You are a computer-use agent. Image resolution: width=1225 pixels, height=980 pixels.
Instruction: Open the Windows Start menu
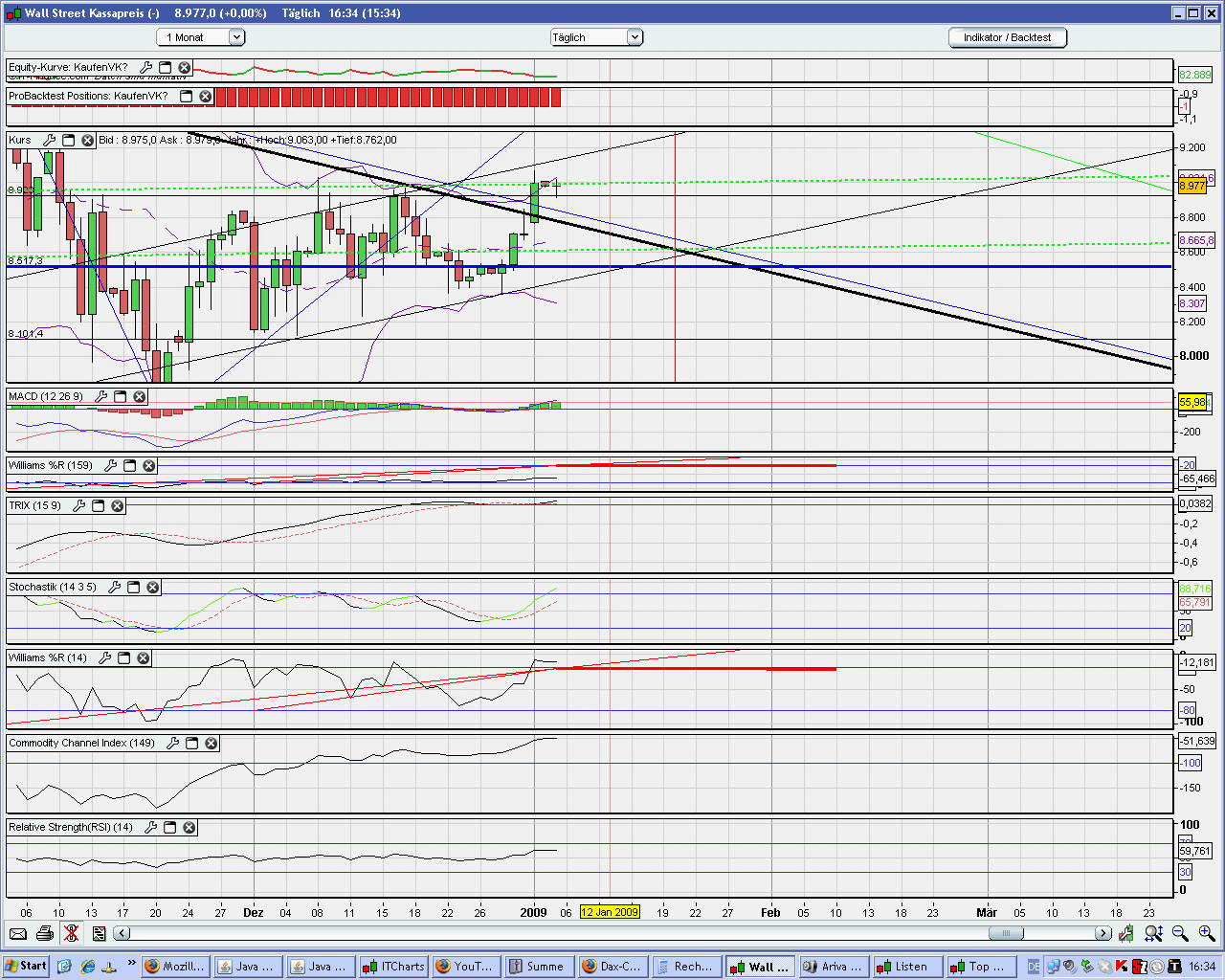click(x=26, y=966)
